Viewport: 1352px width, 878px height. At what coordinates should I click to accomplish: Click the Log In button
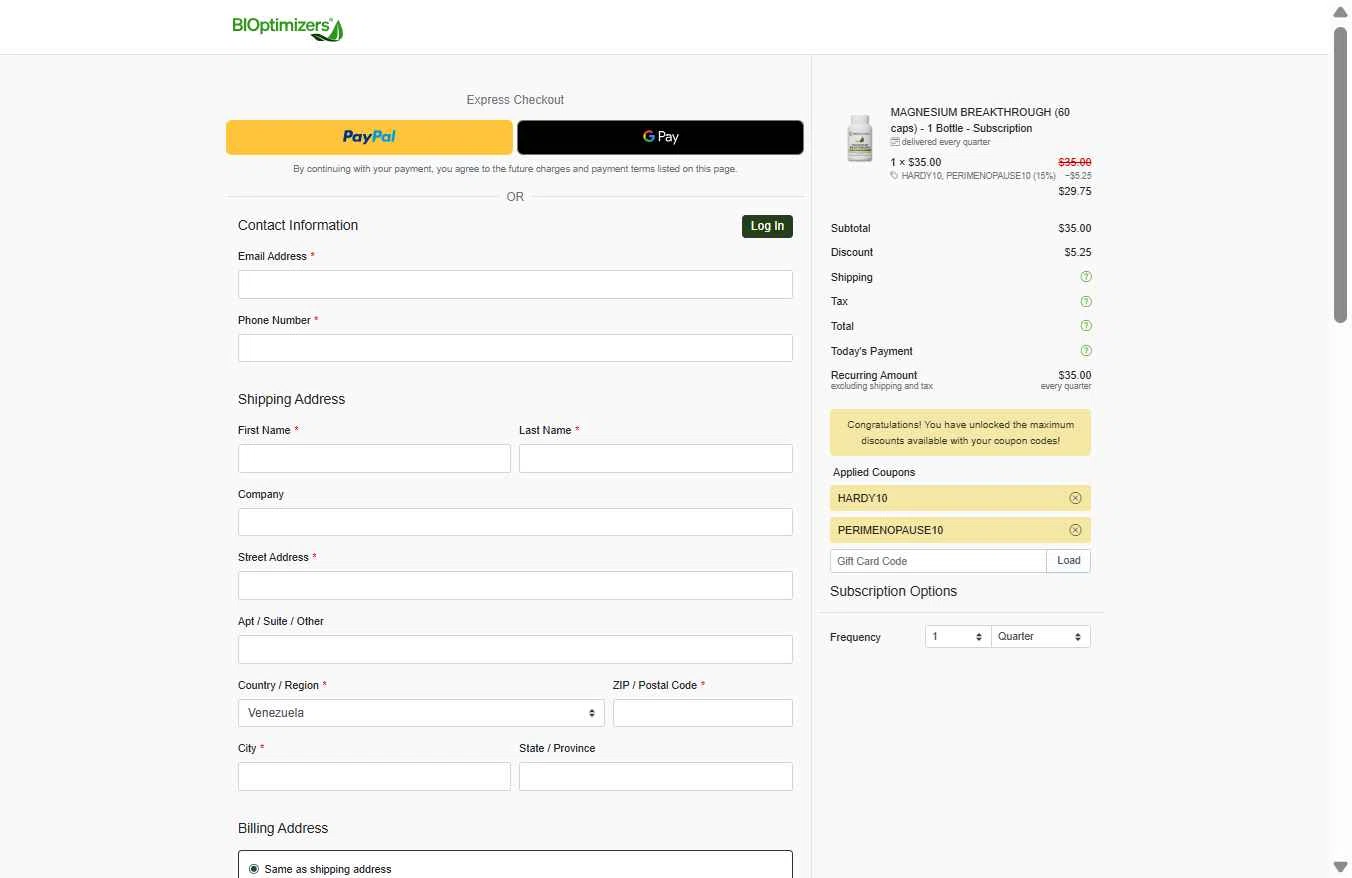coord(767,226)
